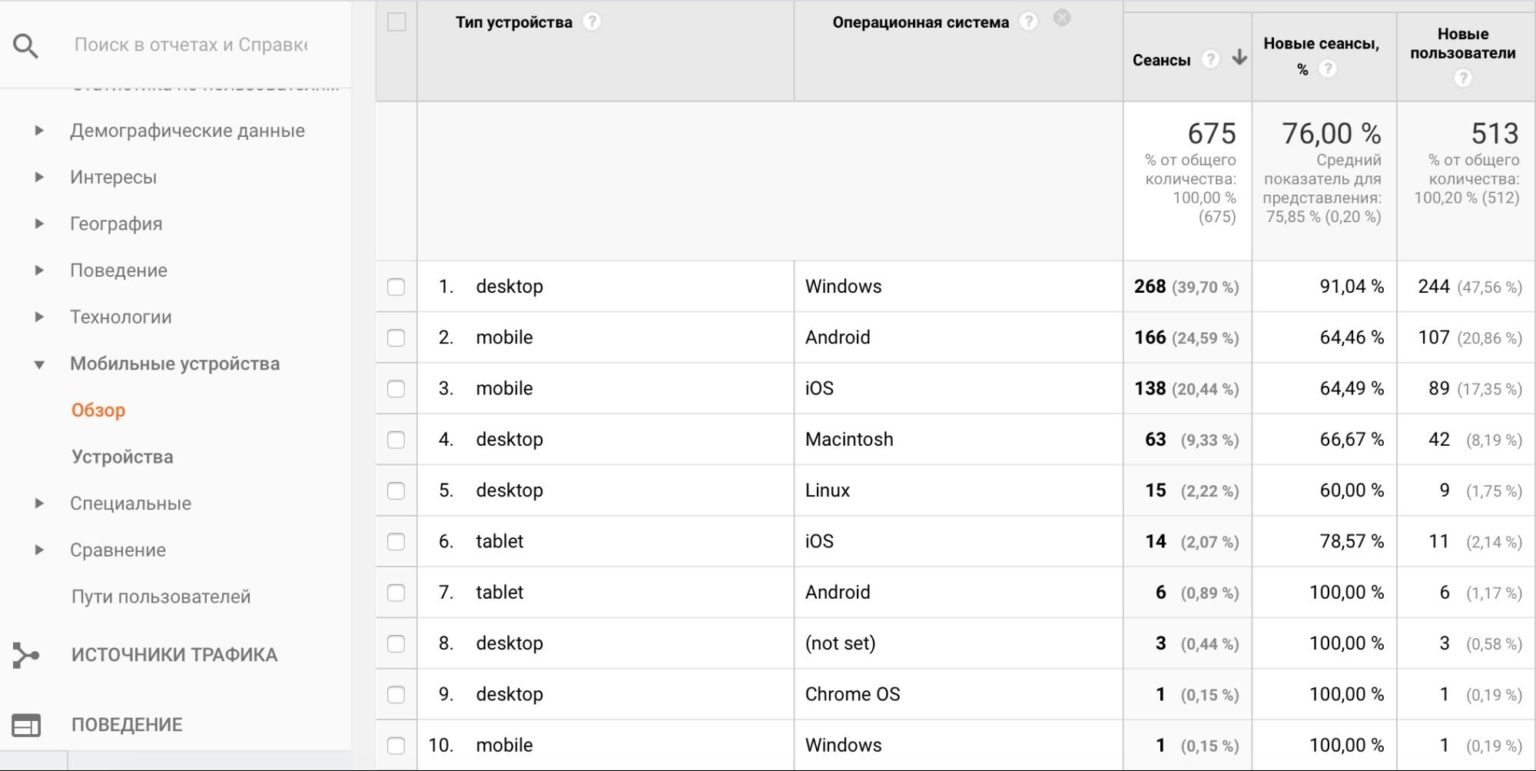Click the Новые сеансы, % column header

[x=1320, y=44]
